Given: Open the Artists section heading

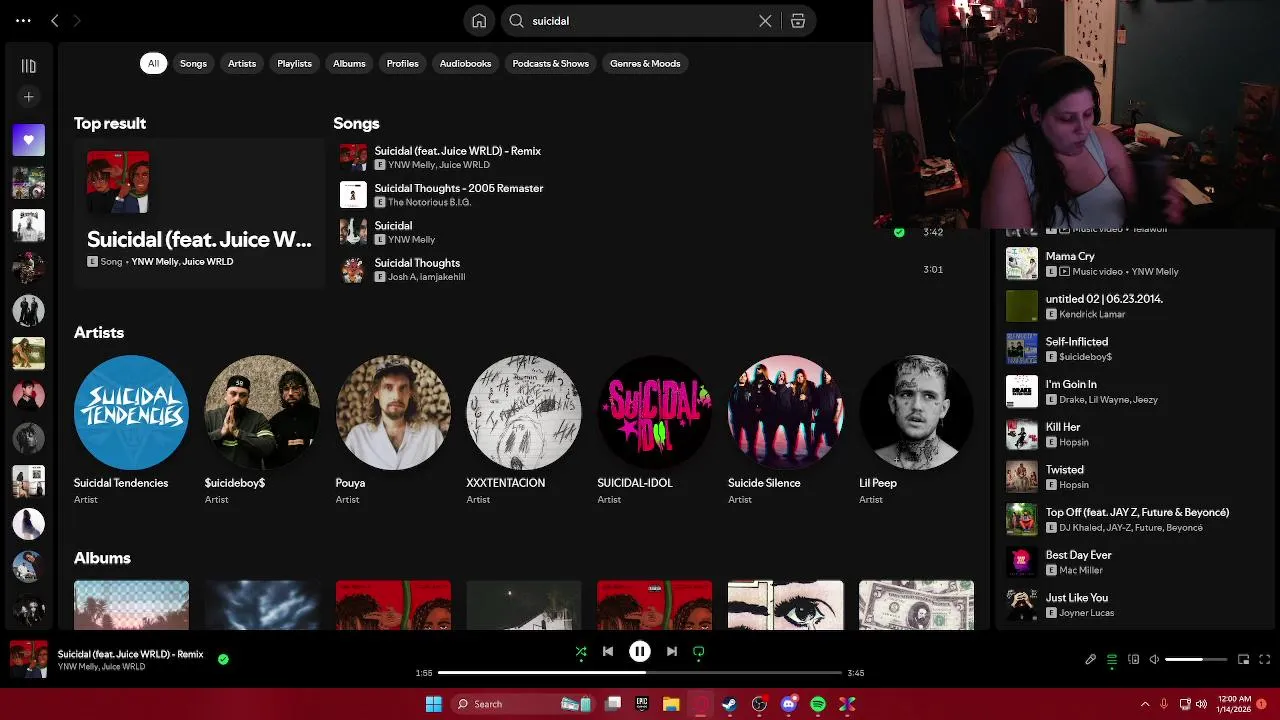Looking at the screenshot, I should click(x=99, y=333).
